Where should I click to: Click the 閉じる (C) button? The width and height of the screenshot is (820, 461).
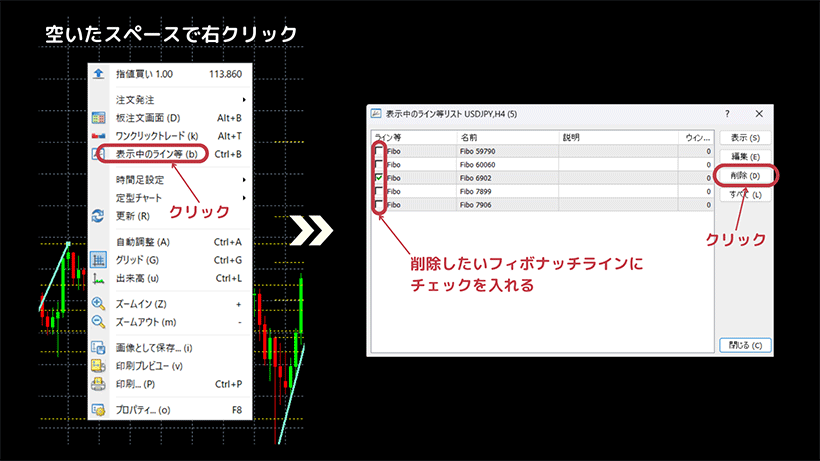pos(745,345)
